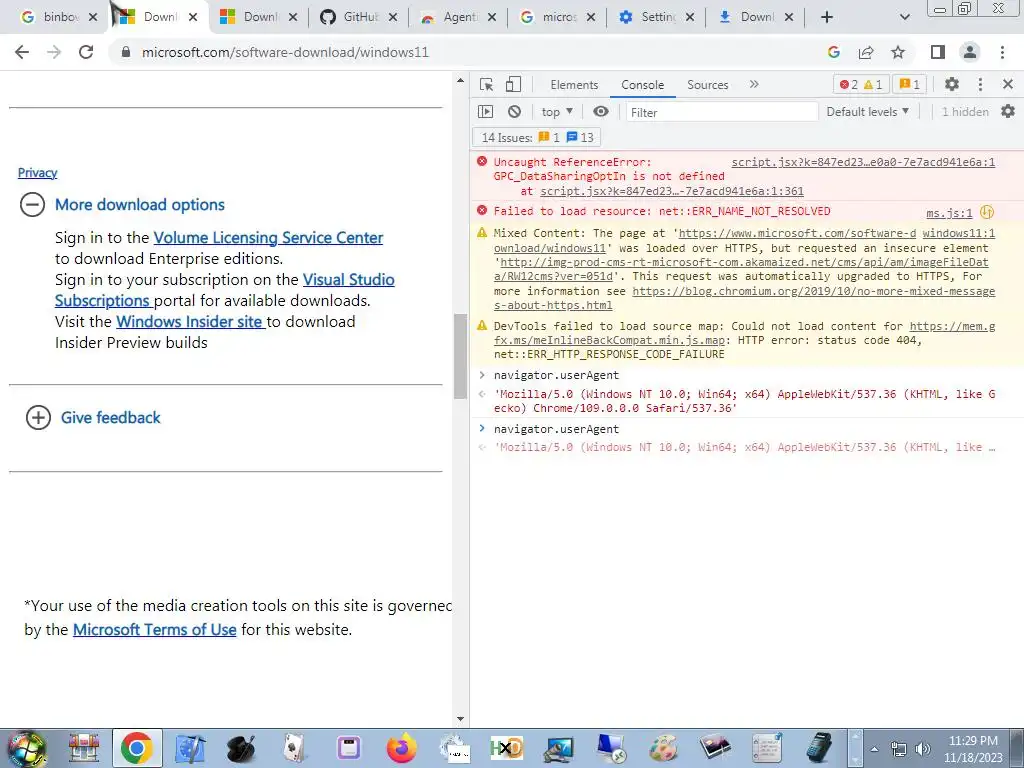Image resolution: width=1024 pixels, height=768 pixels.
Task: Open the tab search dropdown arrow
Action: (904, 17)
